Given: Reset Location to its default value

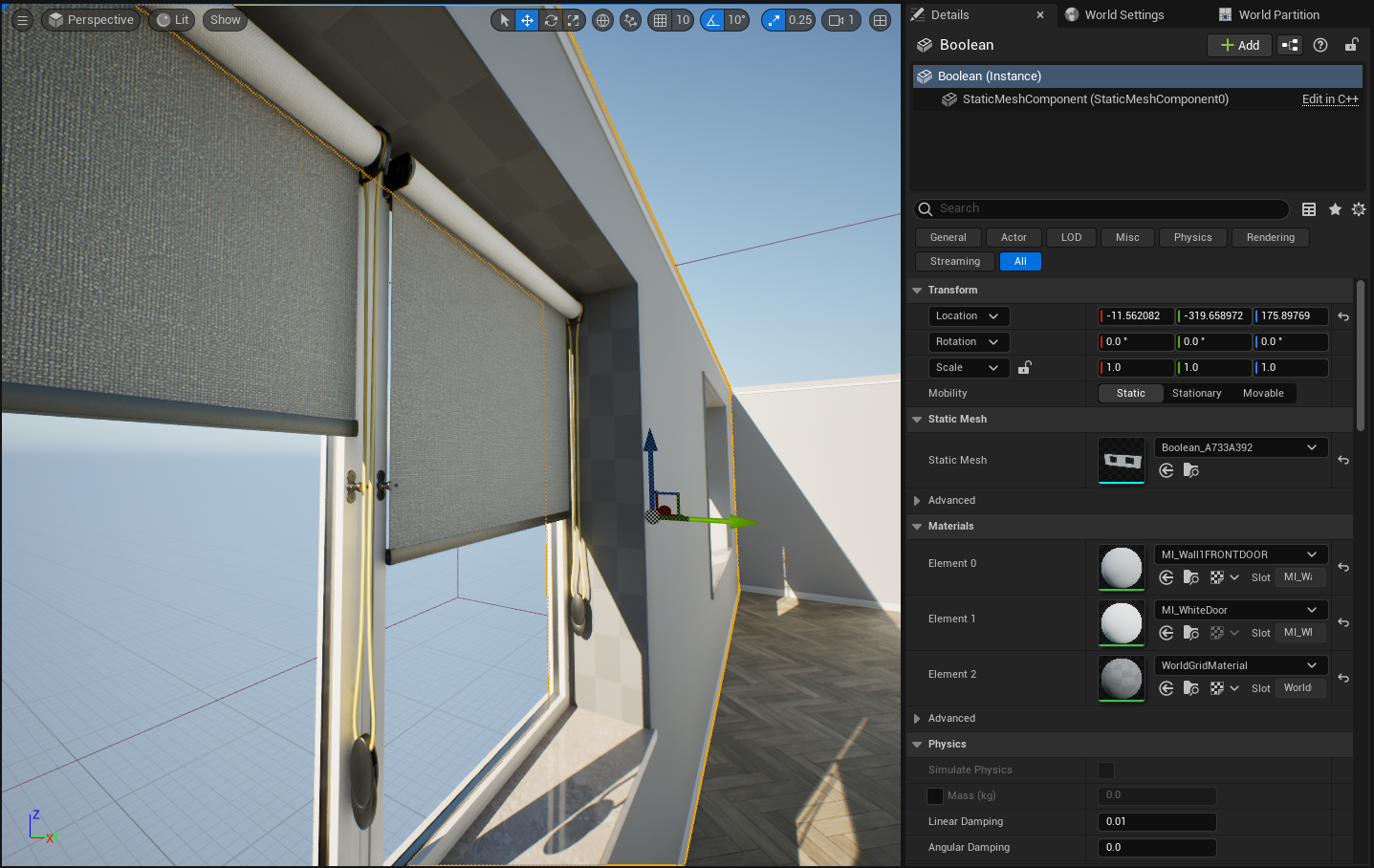Looking at the screenshot, I should (x=1343, y=316).
